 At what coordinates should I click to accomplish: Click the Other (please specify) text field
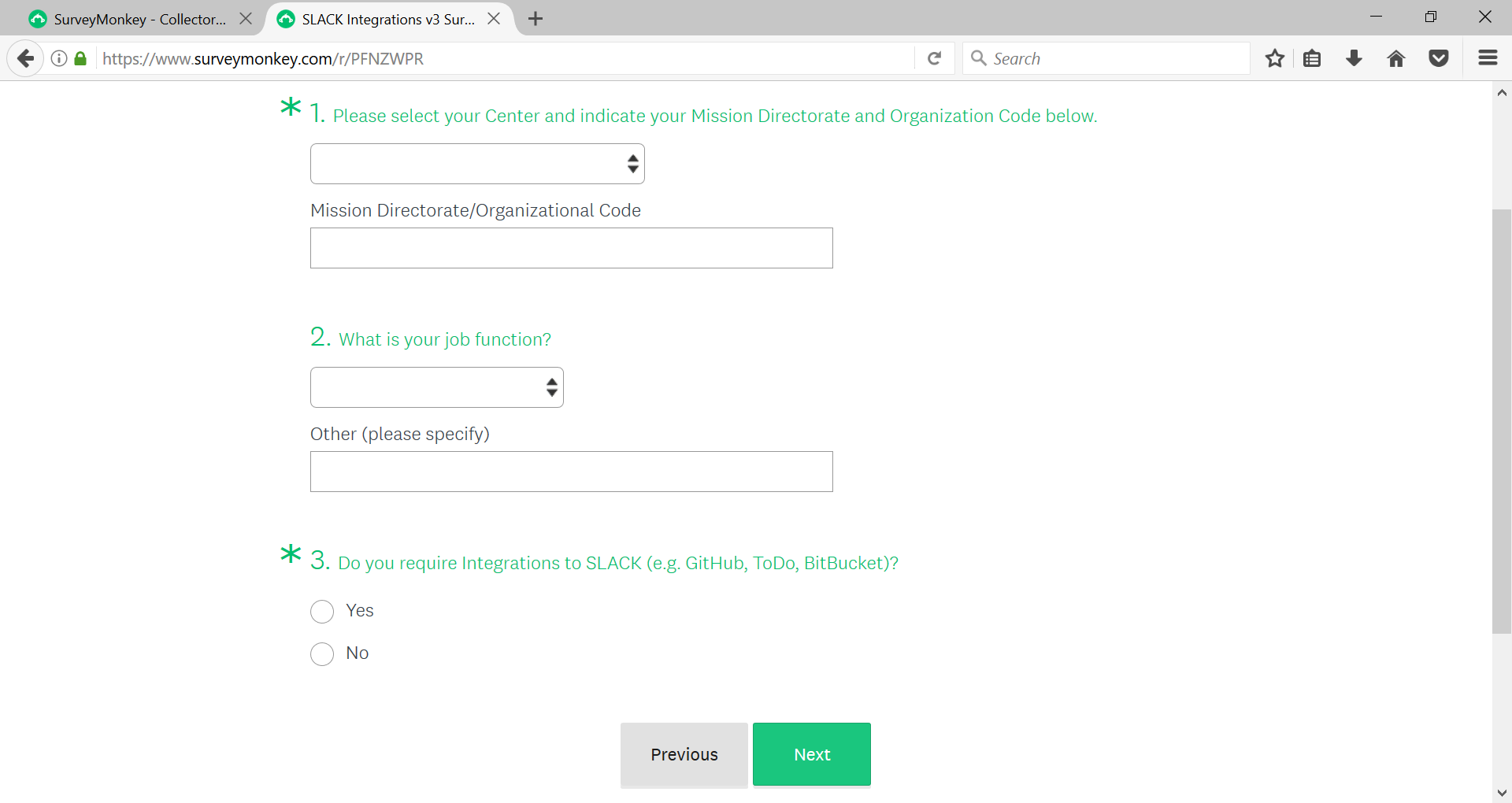pyautogui.click(x=571, y=472)
